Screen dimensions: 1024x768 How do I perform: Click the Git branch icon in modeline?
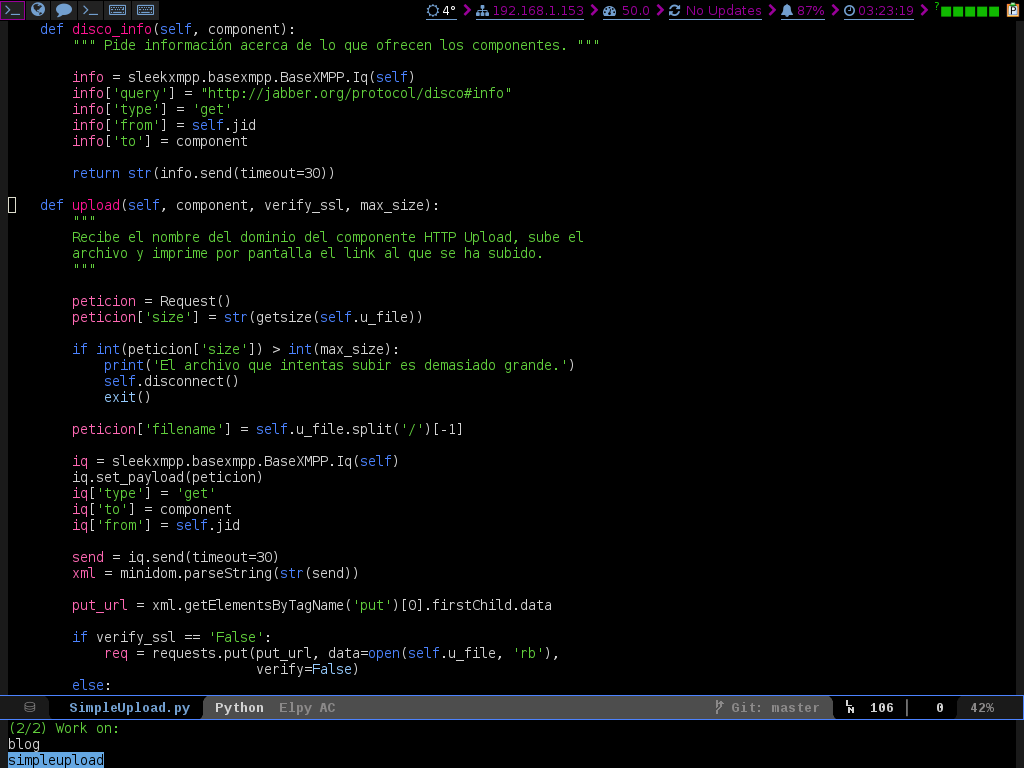tap(719, 707)
